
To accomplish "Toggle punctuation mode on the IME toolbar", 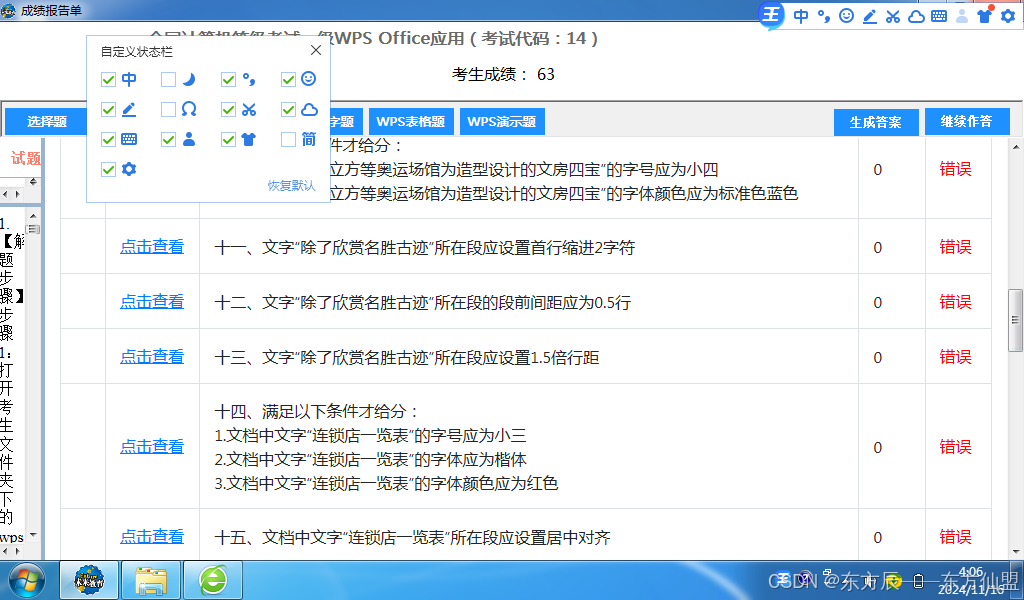I will click(x=824, y=16).
